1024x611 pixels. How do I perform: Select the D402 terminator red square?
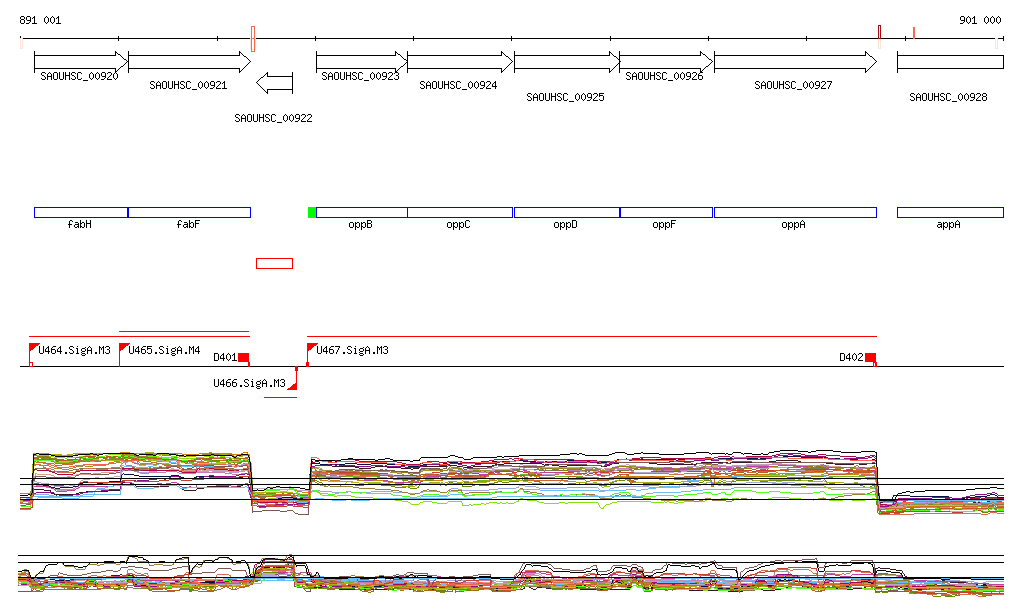[x=870, y=358]
